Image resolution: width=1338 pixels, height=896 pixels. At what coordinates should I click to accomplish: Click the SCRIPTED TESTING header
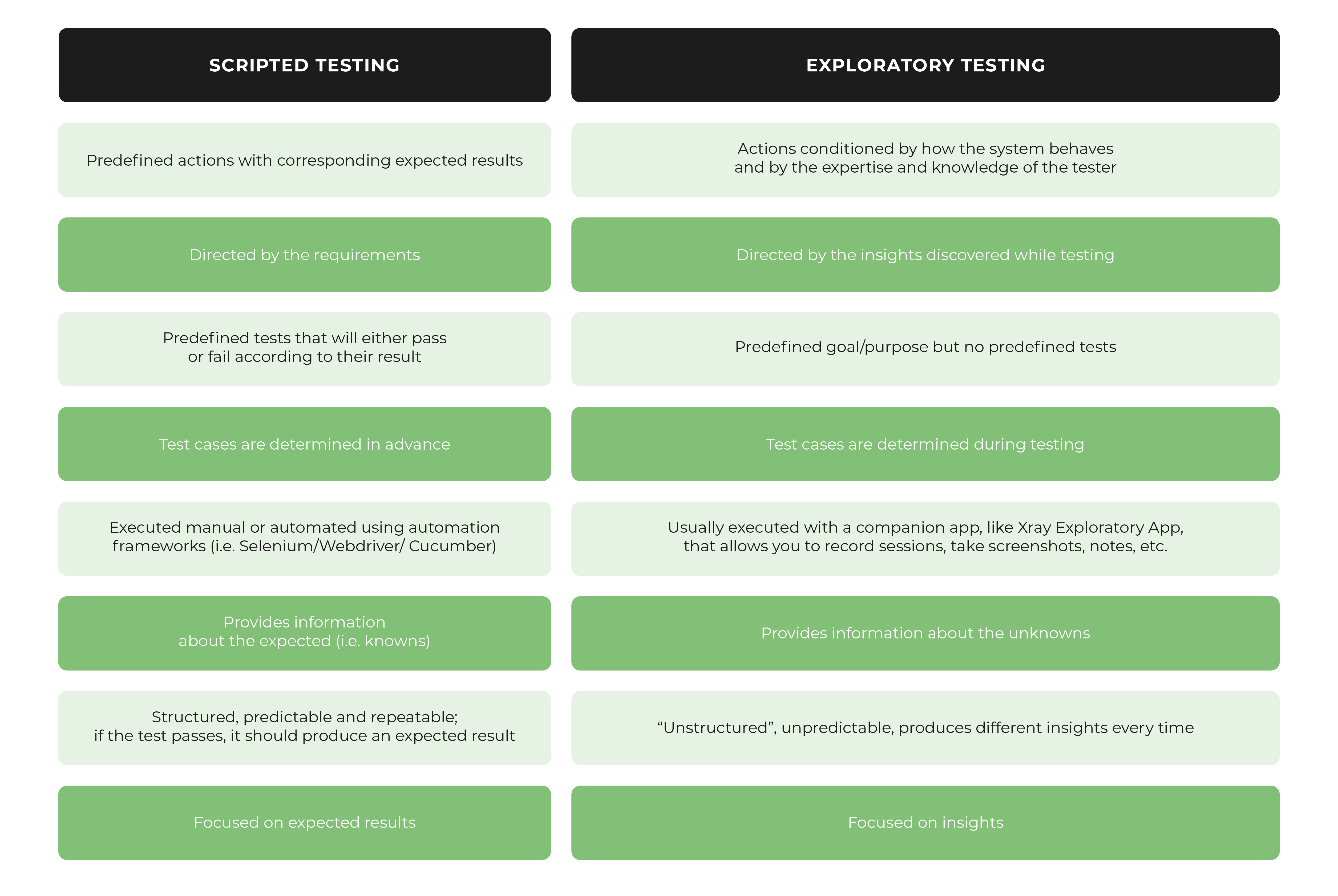pos(304,65)
